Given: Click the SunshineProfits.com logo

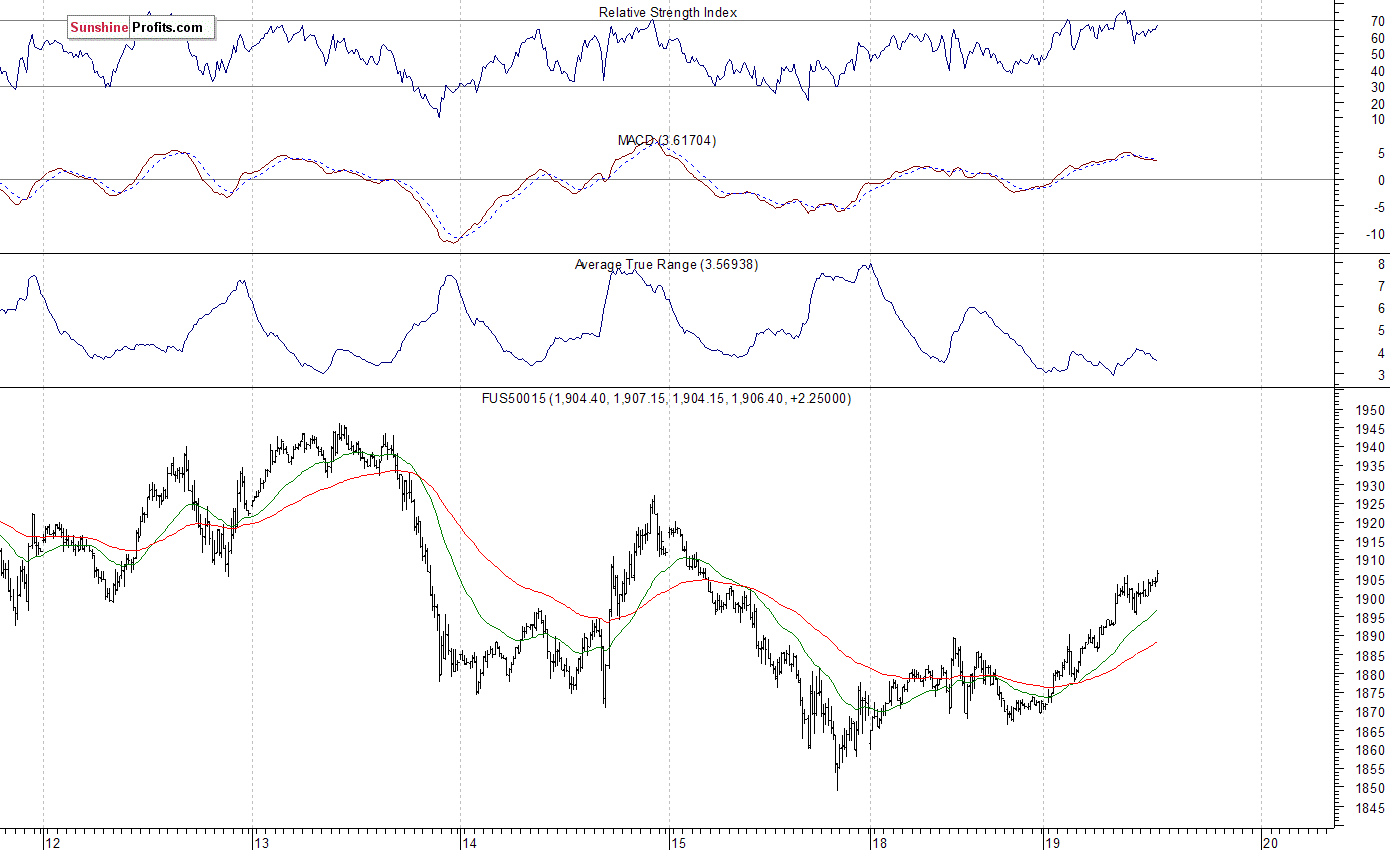Looking at the screenshot, I should click(x=141, y=28).
